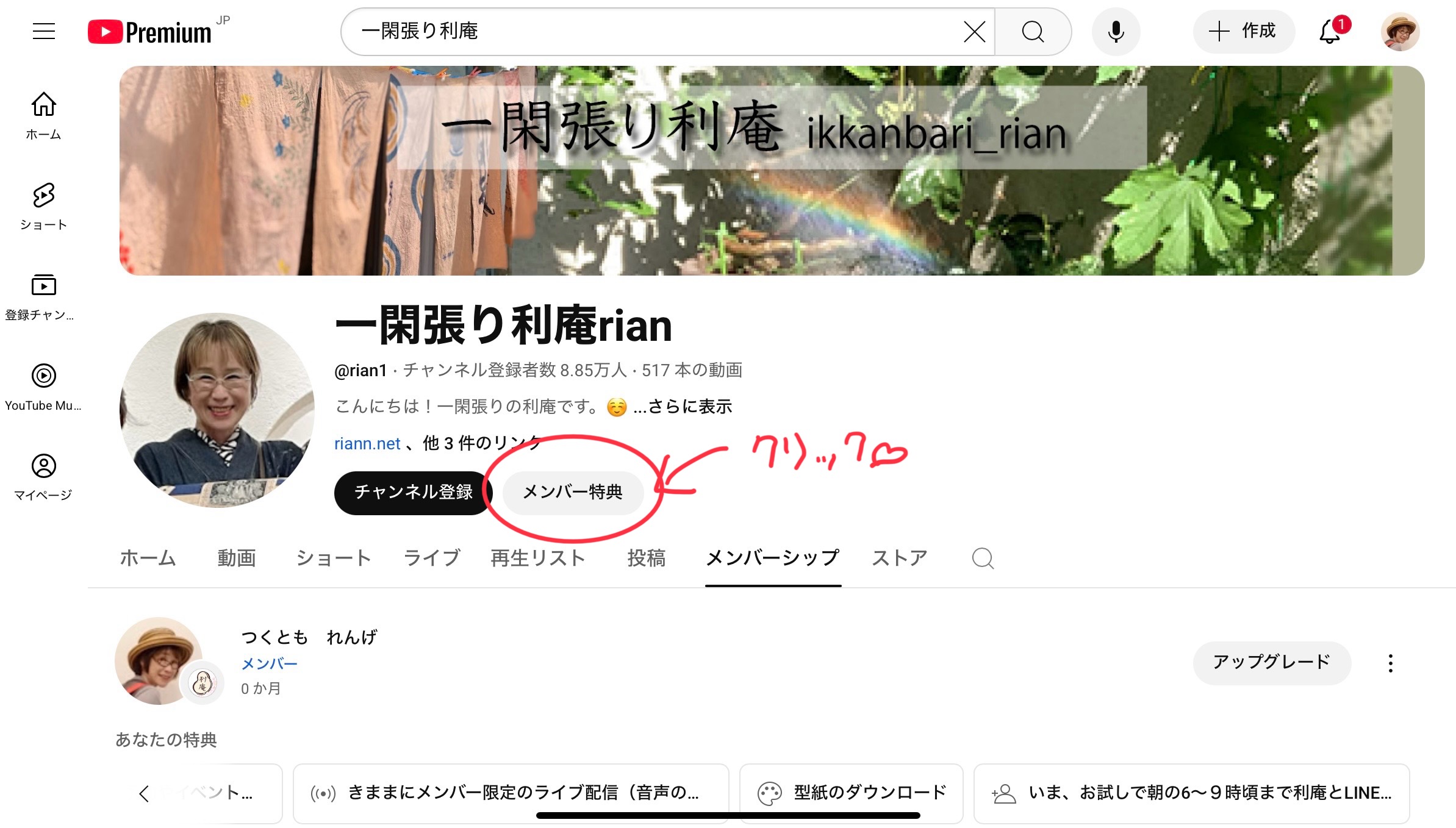1456x828 pixels.
Task: Go to previous perks with left chevron
Action: click(144, 793)
